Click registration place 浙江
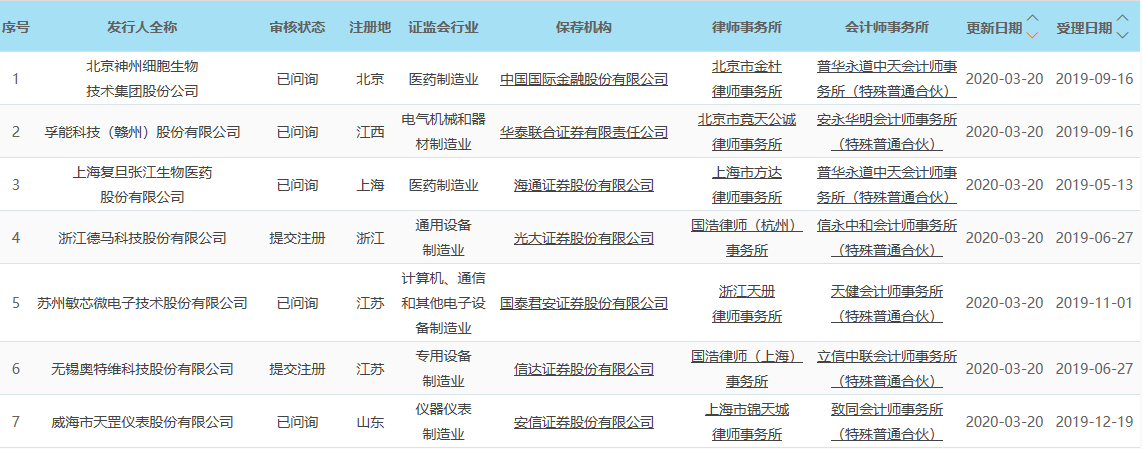The image size is (1142, 449). [370, 238]
